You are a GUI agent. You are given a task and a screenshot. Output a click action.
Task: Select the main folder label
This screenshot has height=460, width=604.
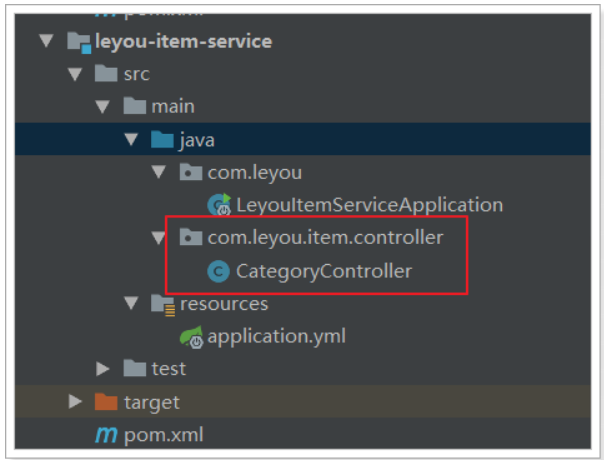[x=173, y=107]
